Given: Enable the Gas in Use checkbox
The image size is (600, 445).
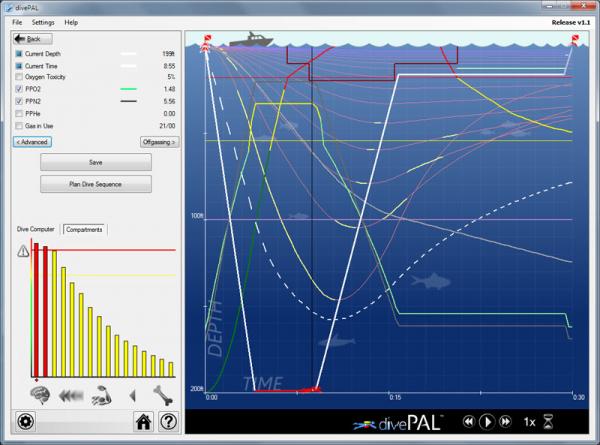Looking at the screenshot, I should (x=20, y=127).
